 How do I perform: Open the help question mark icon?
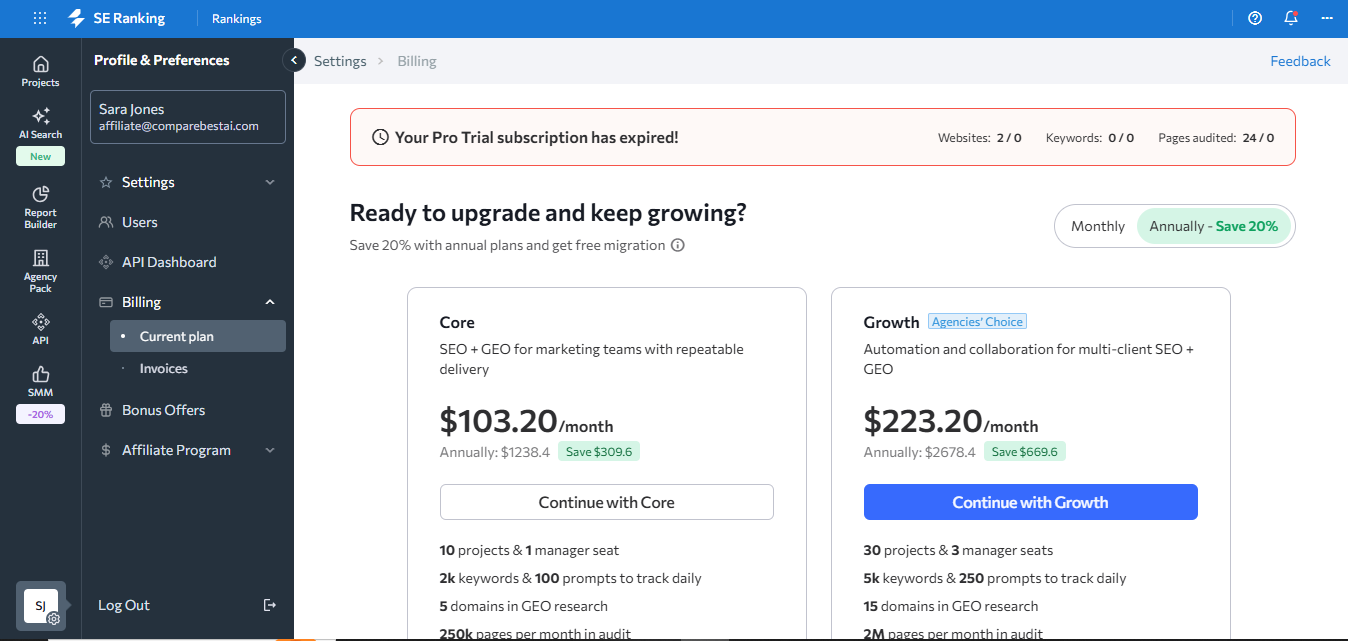[1255, 18]
